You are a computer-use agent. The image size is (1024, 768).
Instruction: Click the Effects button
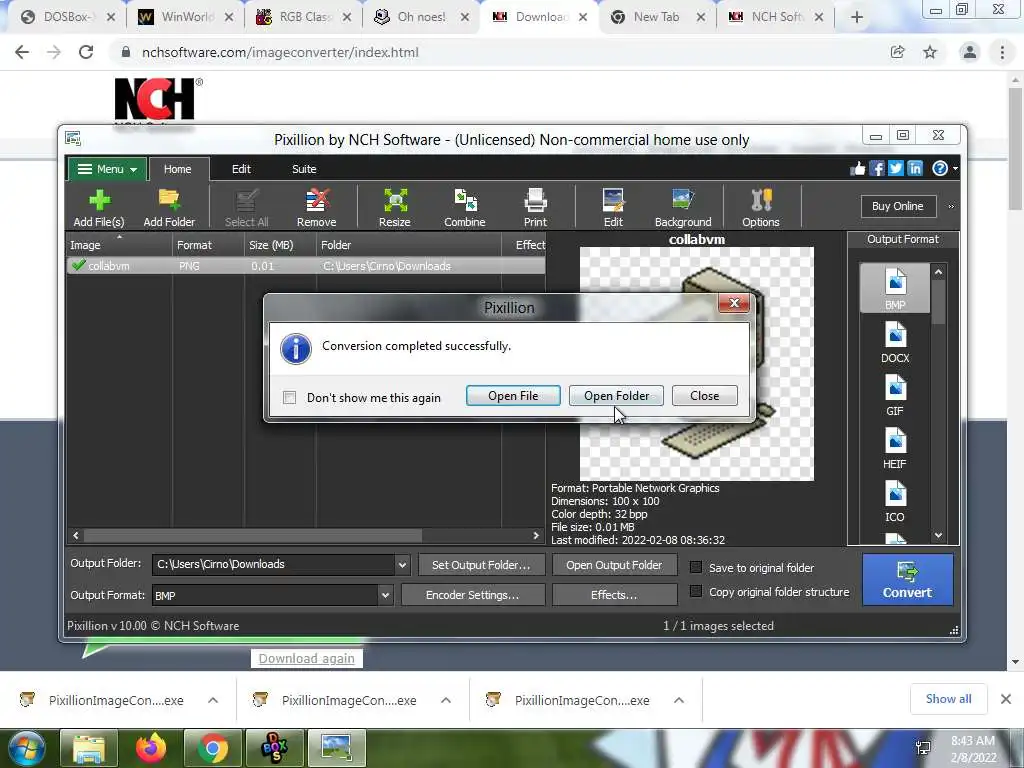614,595
